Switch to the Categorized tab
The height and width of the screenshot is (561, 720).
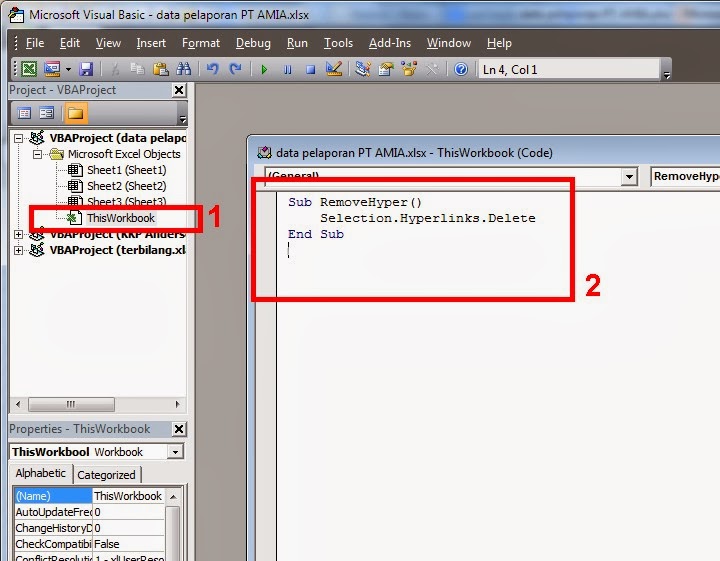pyautogui.click(x=106, y=475)
